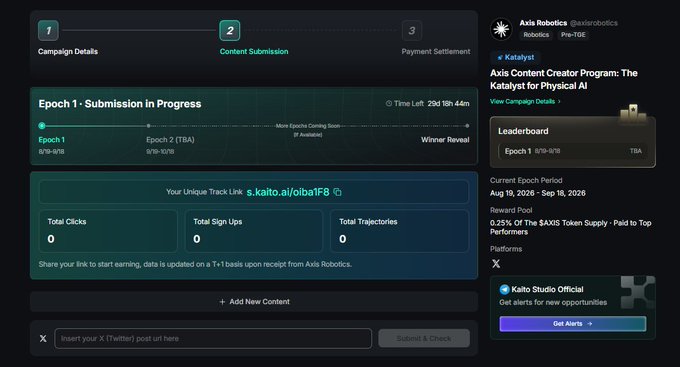The image size is (680, 367).
Task: Go to step 1 Campaign Details
Action: pyautogui.click(x=48, y=30)
